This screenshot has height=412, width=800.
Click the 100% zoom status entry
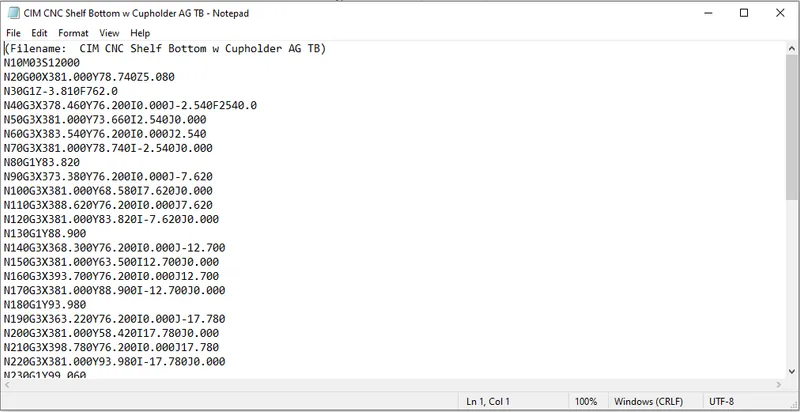[586, 402]
